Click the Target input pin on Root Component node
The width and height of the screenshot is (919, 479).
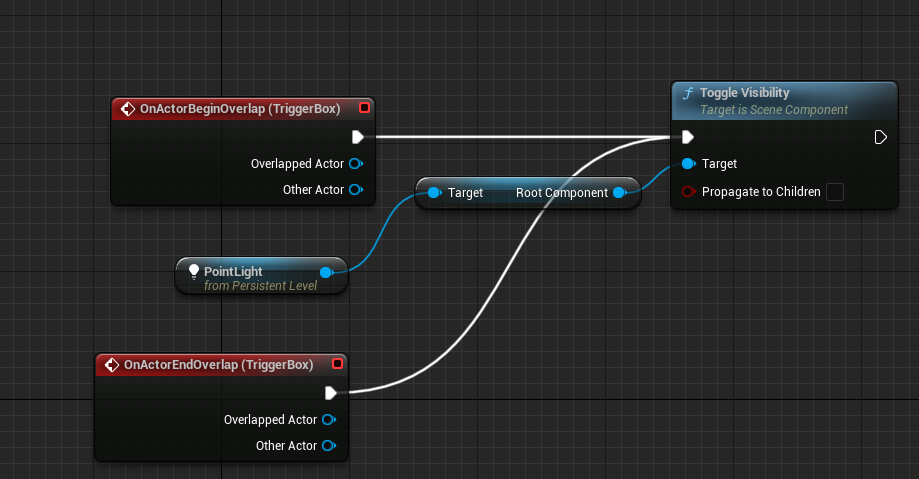(433, 193)
